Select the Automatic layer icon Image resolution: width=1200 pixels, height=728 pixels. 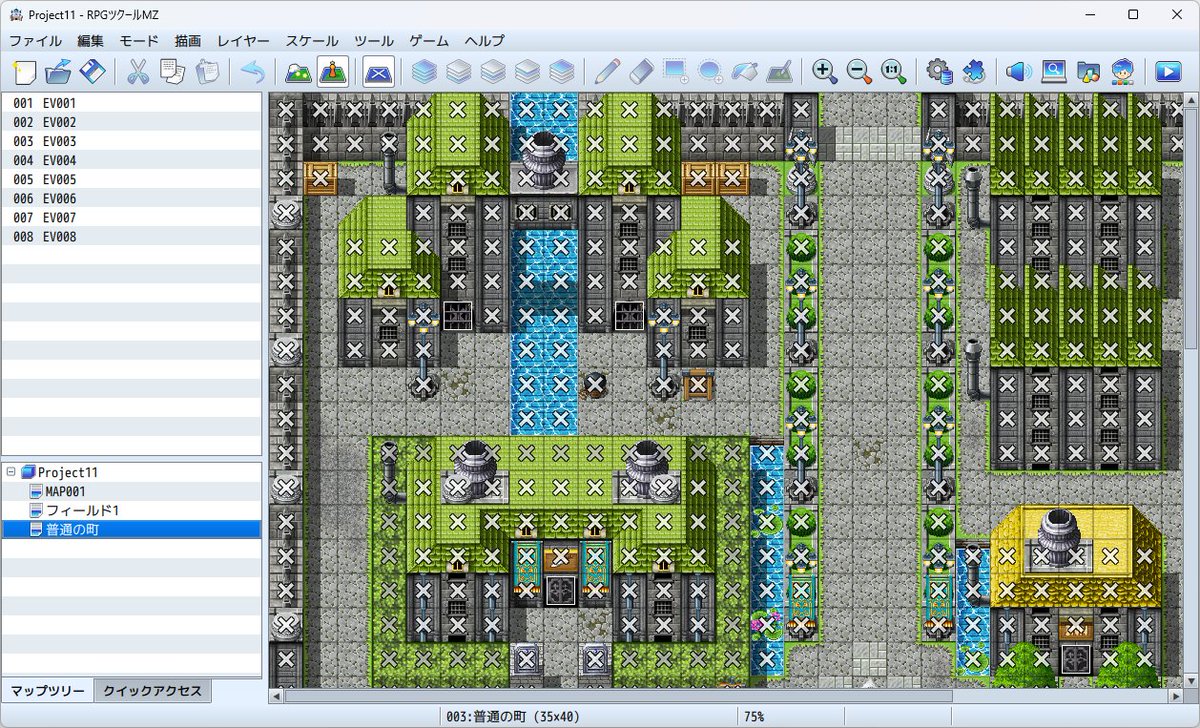click(424, 71)
